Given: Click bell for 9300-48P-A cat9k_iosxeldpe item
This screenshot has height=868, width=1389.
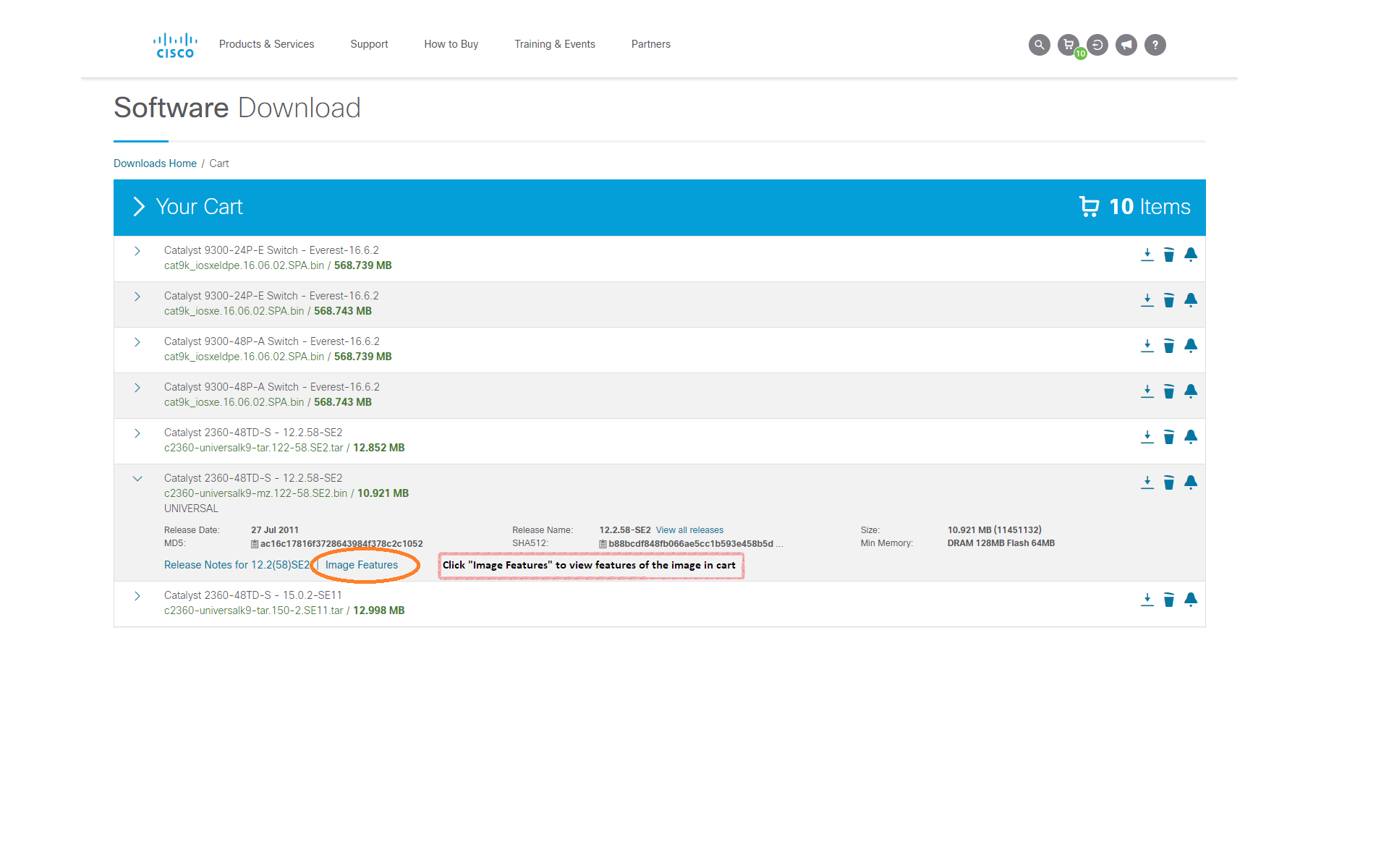Looking at the screenshot, I should 1191,346.
